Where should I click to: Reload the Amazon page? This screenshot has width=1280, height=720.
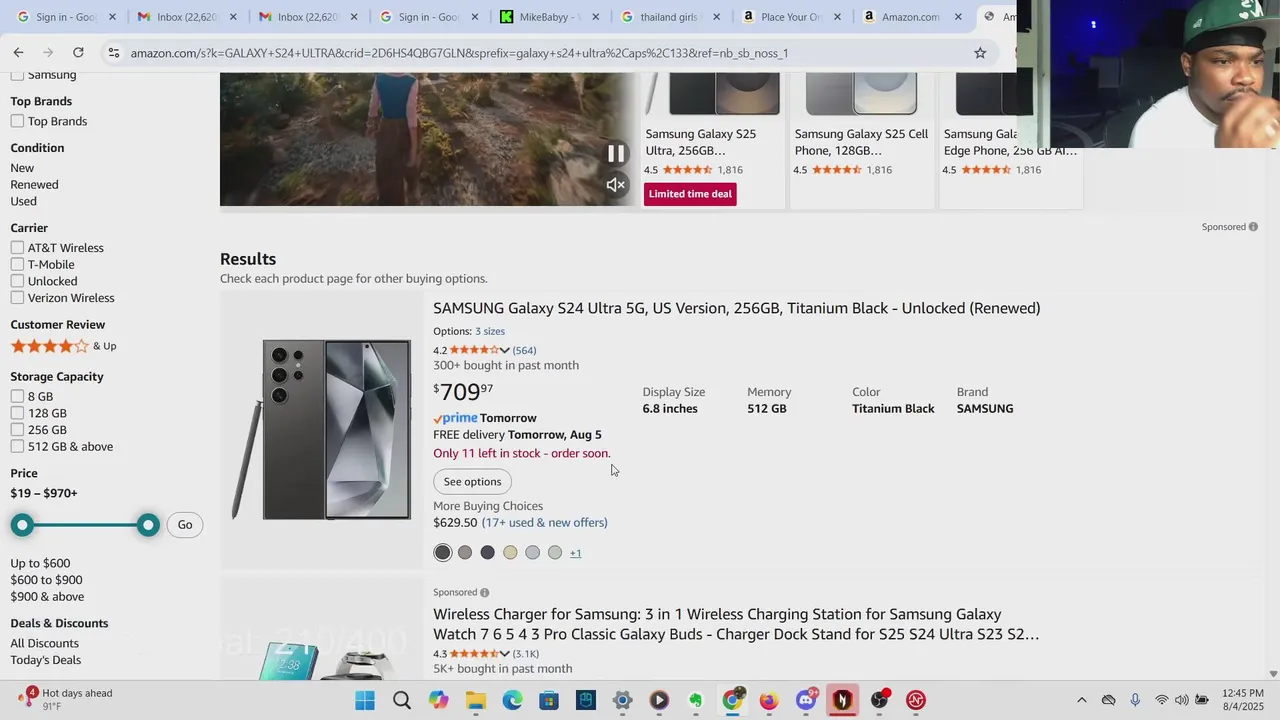pos(78,52)
